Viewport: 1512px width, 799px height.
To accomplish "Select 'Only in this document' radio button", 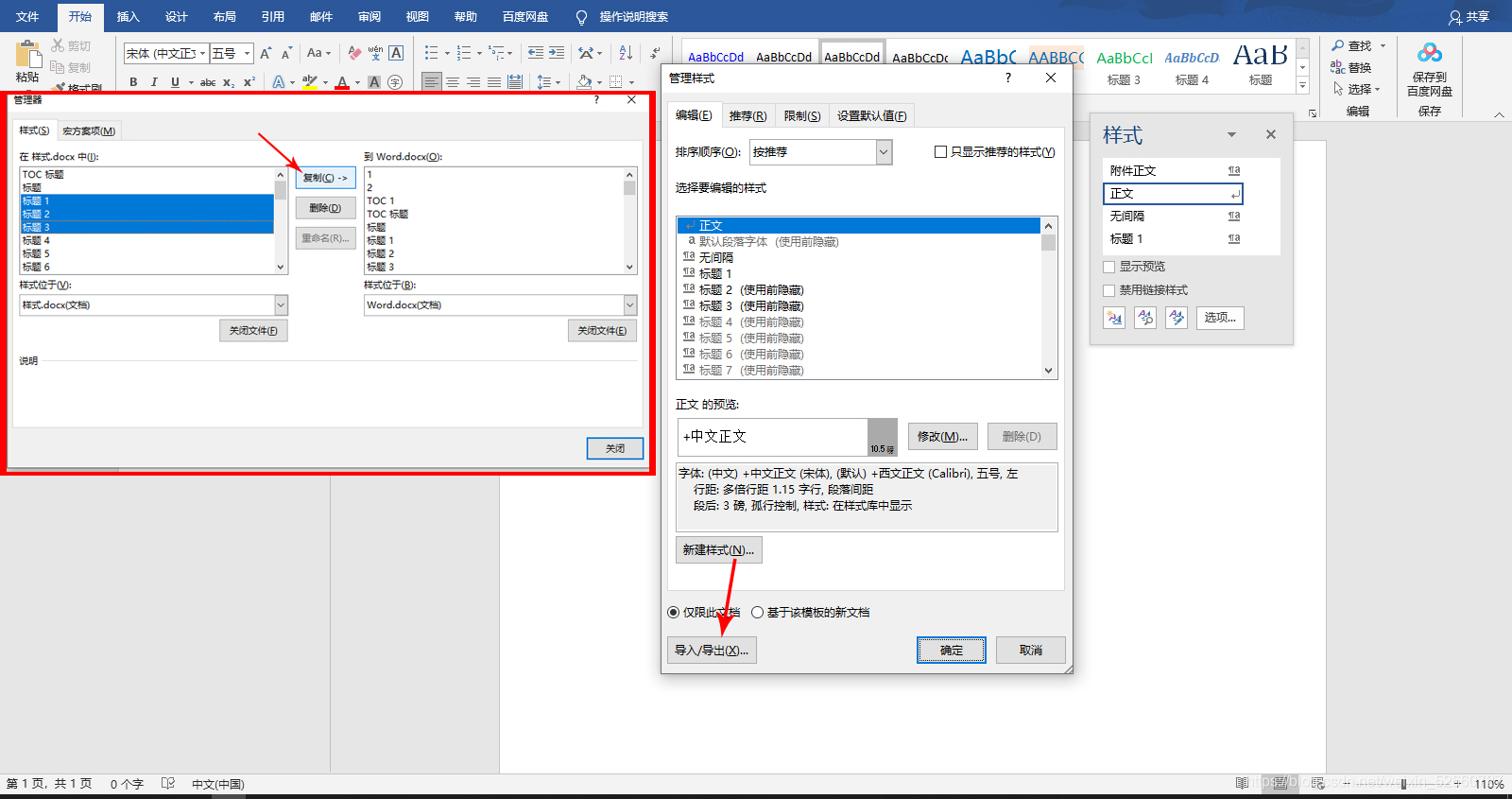I will pos(674,613).
